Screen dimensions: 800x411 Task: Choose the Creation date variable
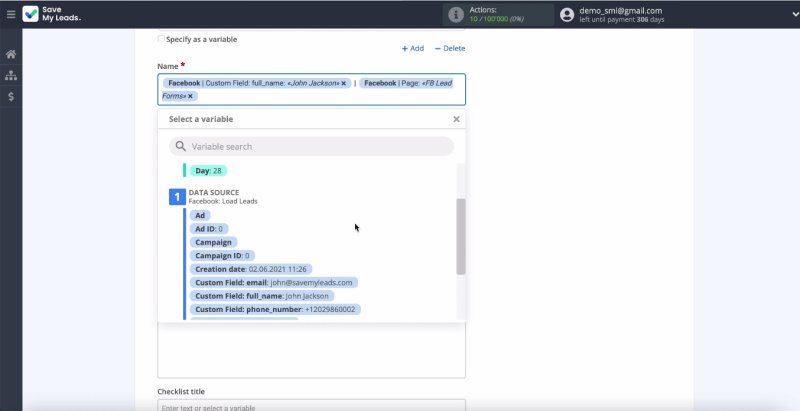coord(251,269)
